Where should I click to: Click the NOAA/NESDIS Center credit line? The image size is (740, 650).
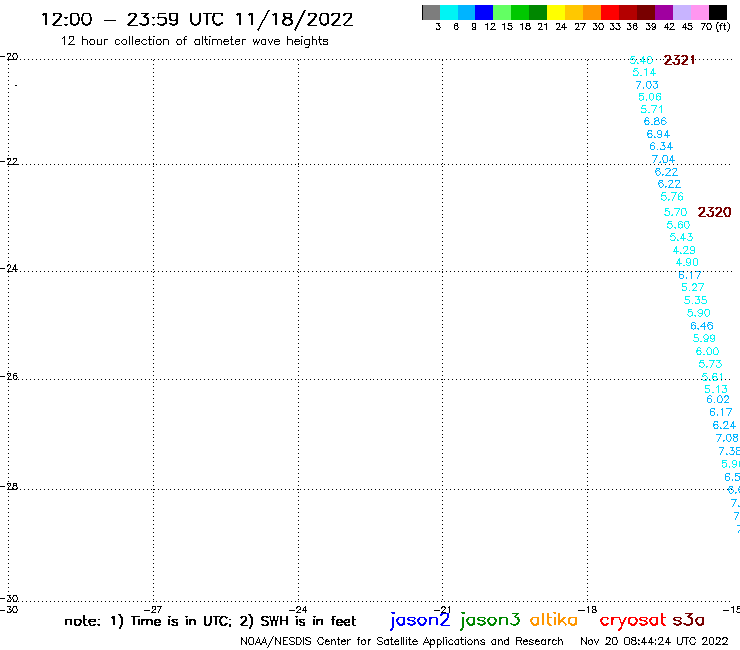[x=402, y=642]
